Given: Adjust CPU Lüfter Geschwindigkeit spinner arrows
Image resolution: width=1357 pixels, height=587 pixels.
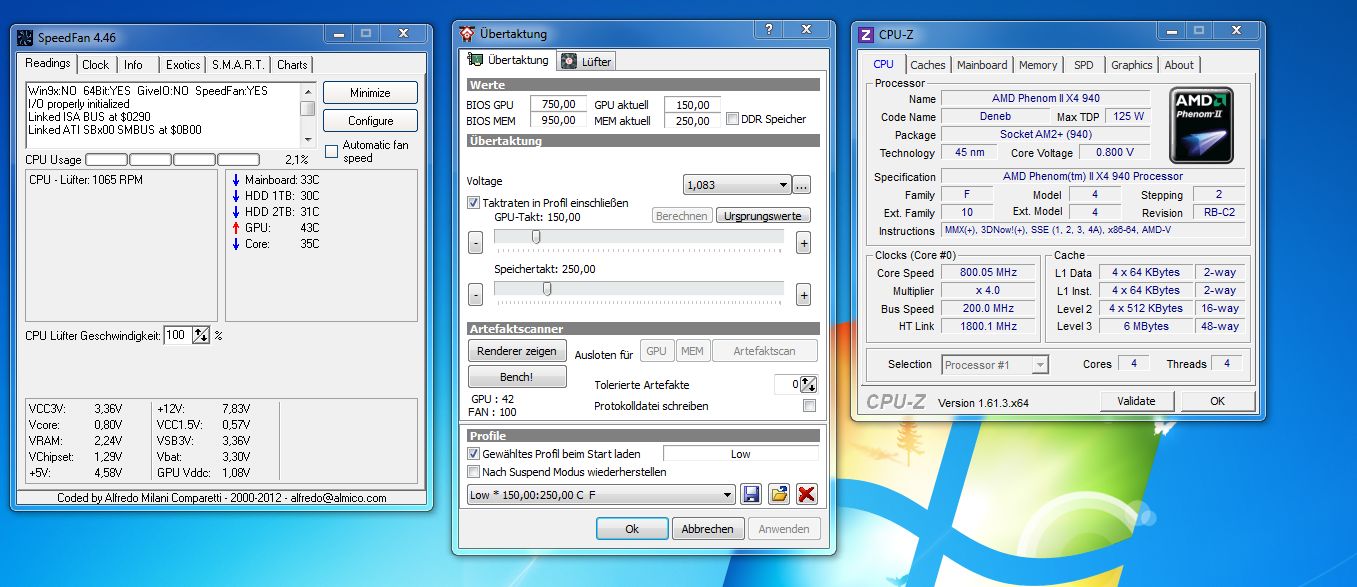Looking at the screenshot, I should 201,335.
